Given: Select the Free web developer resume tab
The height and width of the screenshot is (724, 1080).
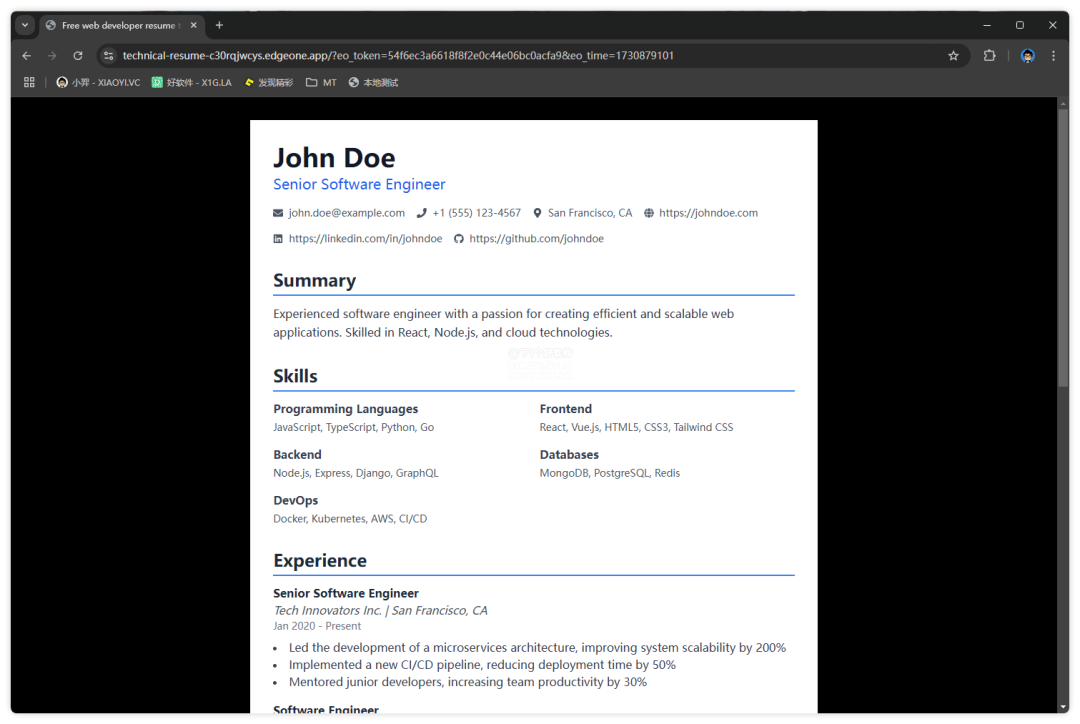Looking at the screenshot, I should point(115,25).
